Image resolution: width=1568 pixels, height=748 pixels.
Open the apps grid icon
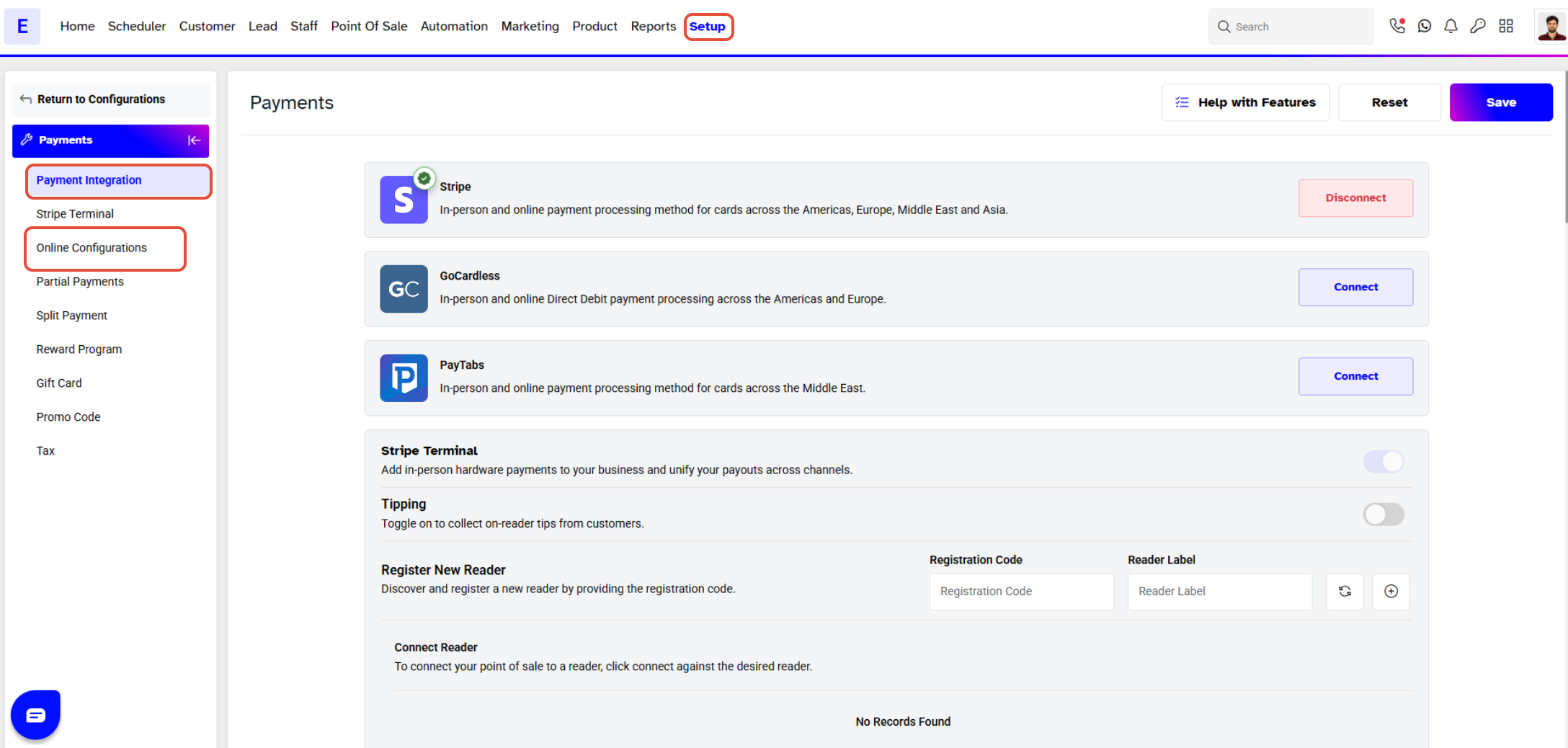(1506, 26)
